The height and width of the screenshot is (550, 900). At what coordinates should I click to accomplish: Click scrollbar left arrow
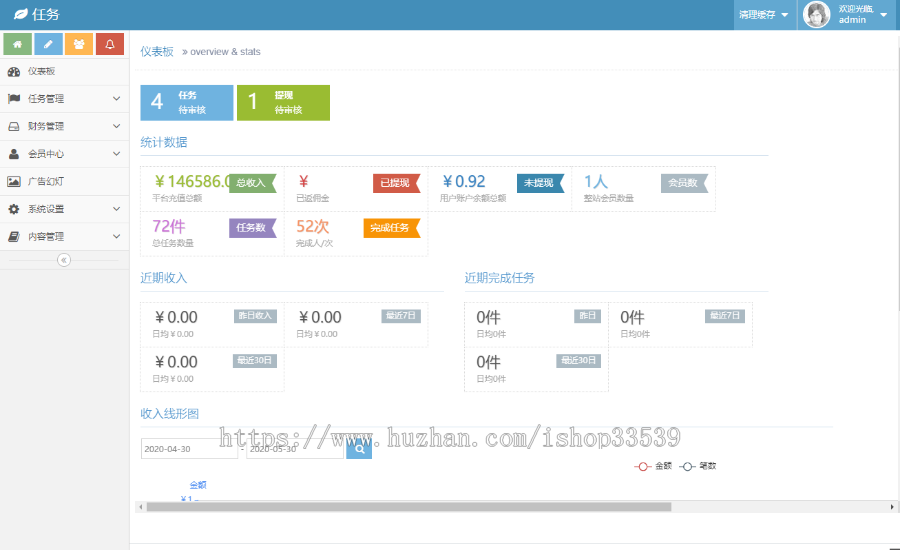coord(141,507)
